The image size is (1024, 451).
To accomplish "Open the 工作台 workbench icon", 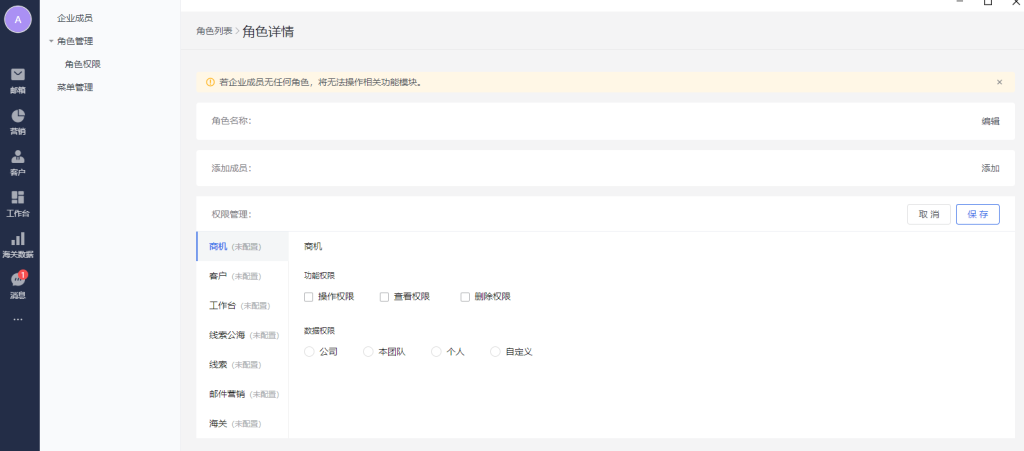I will pyautogui.click(x=18, y=198).
